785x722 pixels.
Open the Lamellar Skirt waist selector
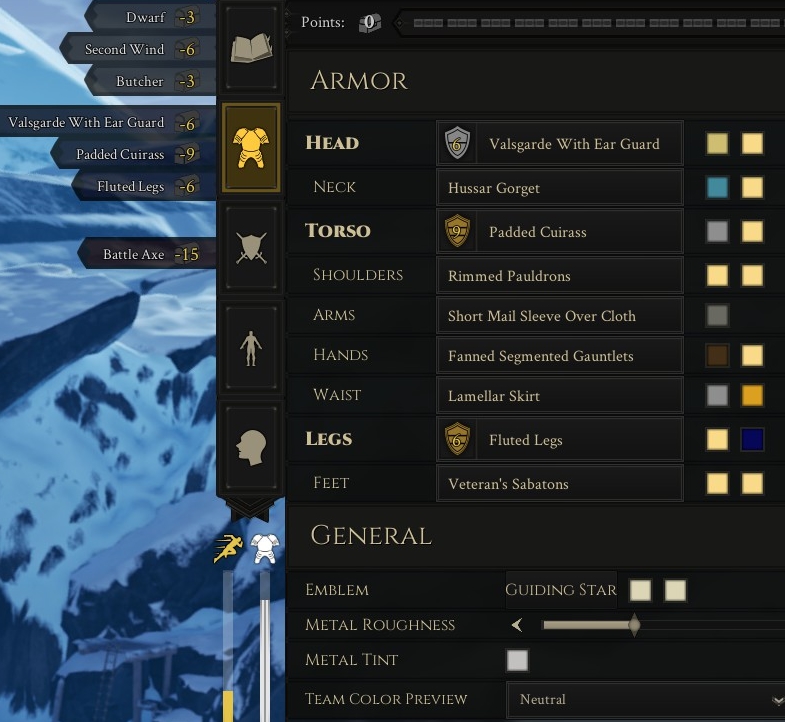560,396
